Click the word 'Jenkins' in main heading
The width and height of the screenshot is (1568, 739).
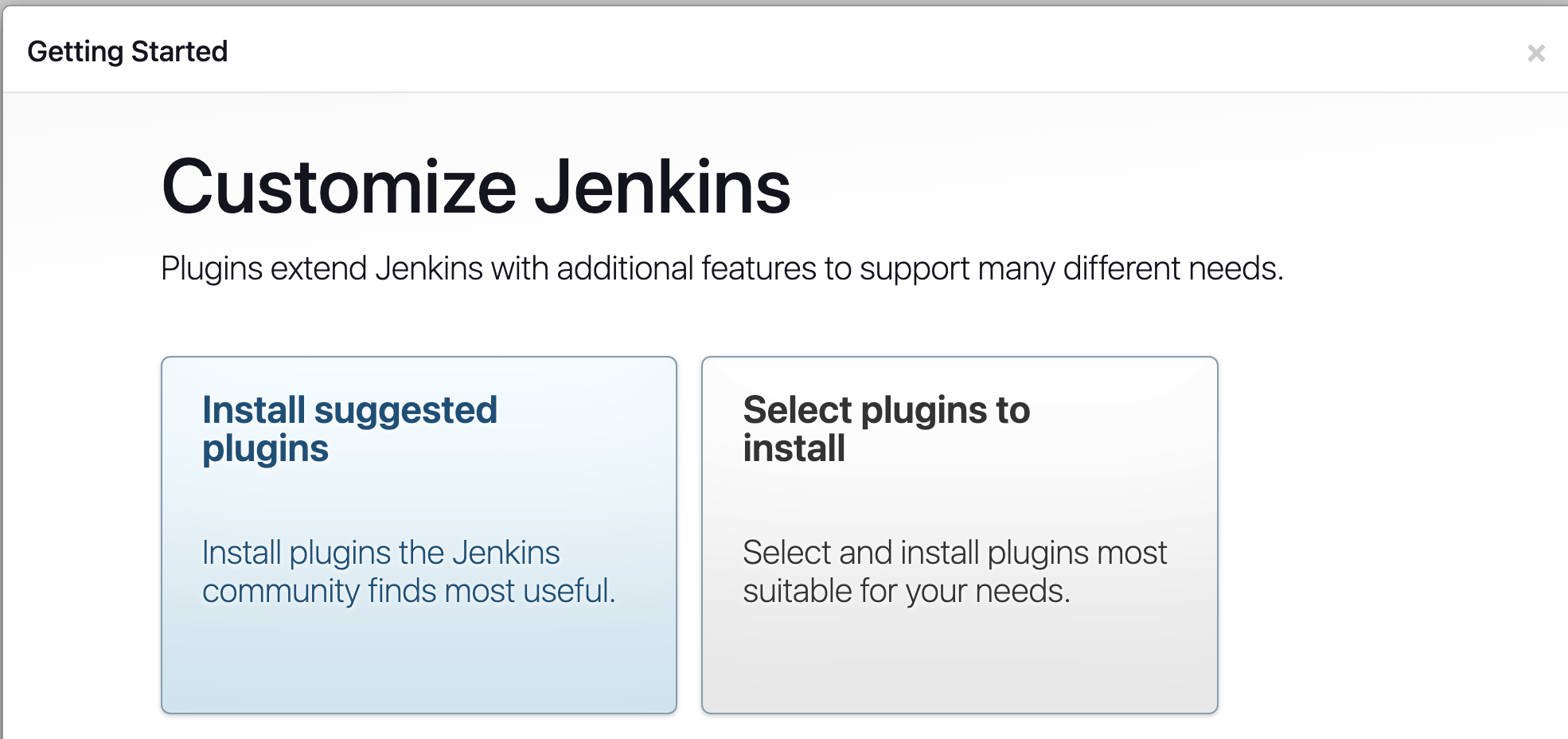point(662,187)
